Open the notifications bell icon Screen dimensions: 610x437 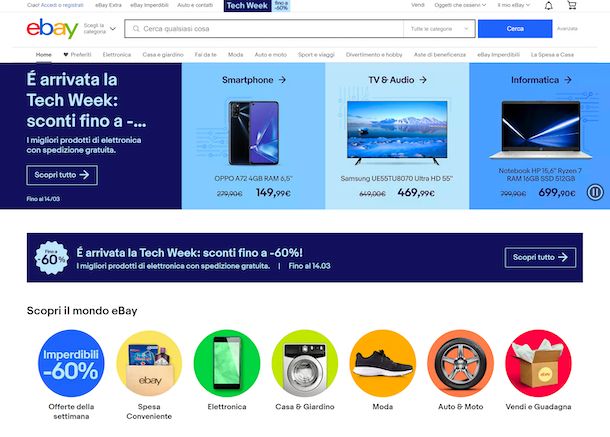pos(549,5)
